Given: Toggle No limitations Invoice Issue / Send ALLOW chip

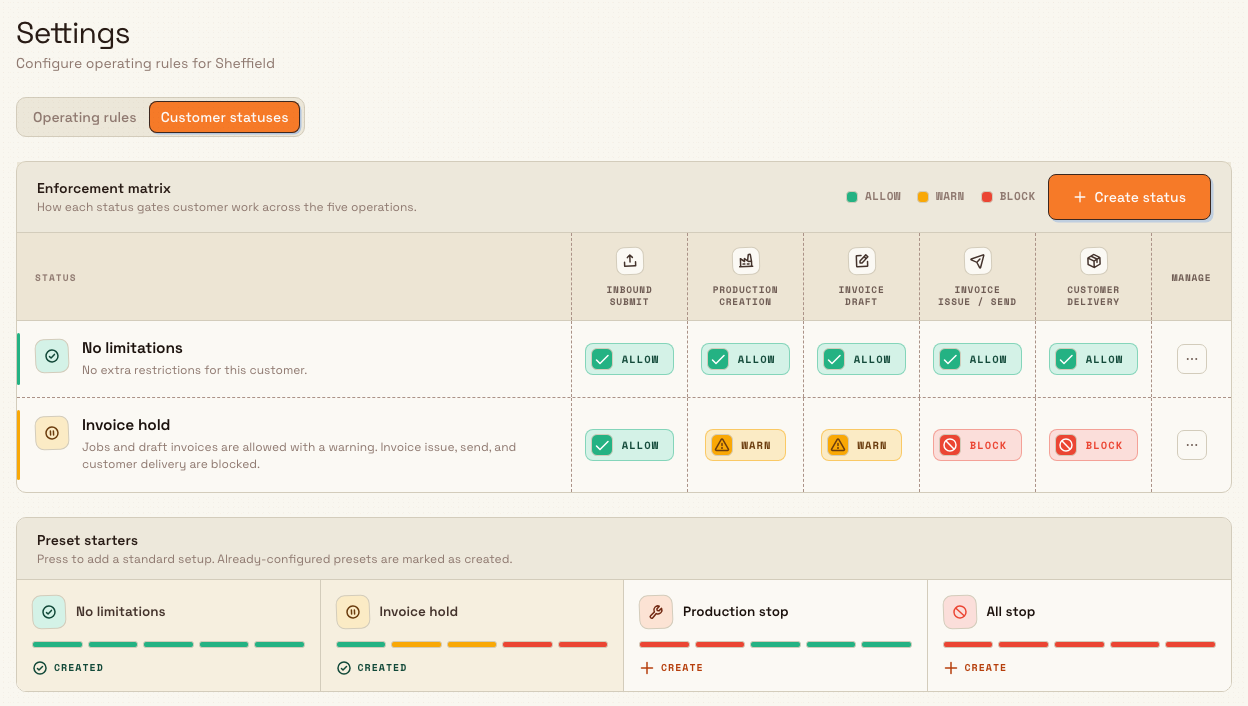Looking at the screenshot, I should (x=978, y=359).
